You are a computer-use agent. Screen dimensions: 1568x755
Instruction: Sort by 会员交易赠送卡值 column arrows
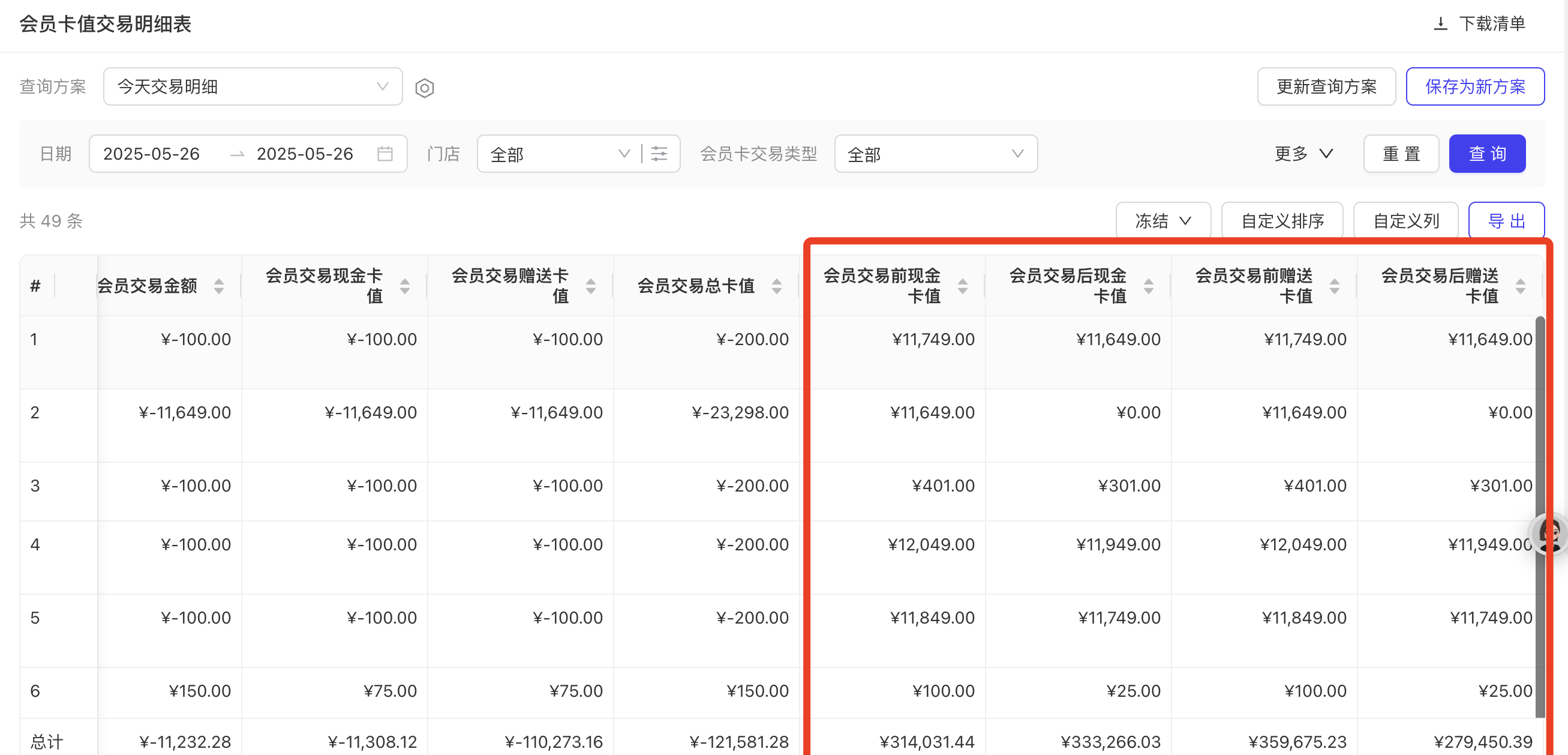click(590, 286)
